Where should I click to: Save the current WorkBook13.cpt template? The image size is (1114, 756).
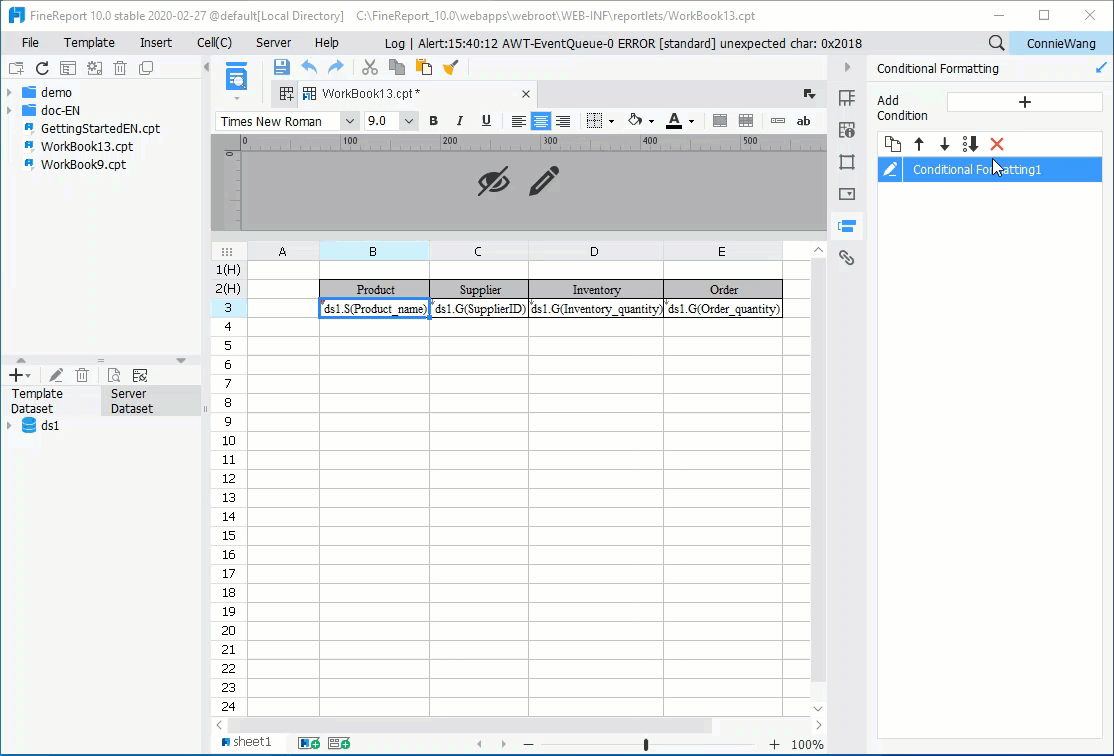(281, 68)
